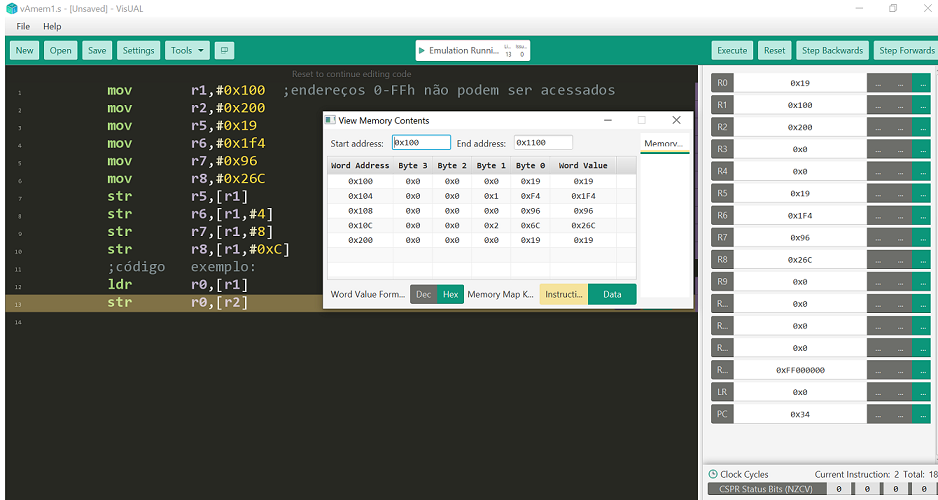Switch word value format to Dec

tap(423, 294)
